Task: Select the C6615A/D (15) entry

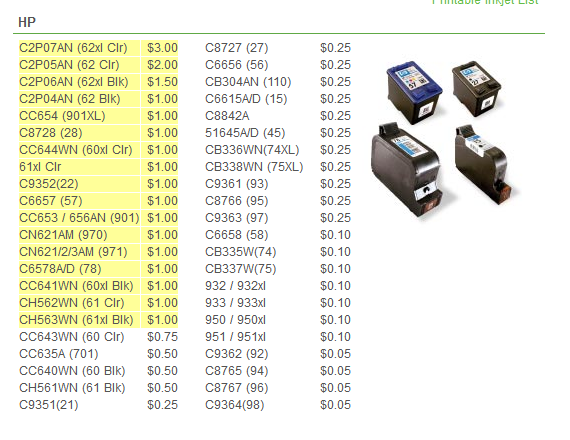Action: coord(246,99)
